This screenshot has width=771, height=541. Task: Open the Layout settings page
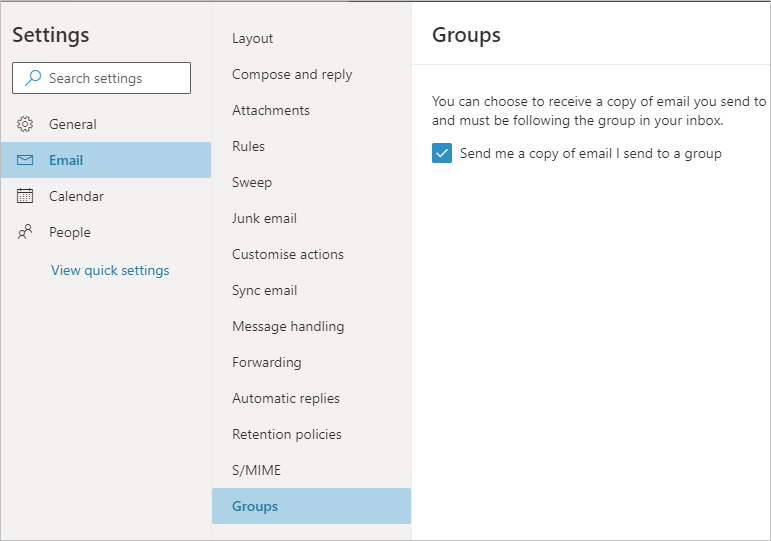click(x=252, y=38)
